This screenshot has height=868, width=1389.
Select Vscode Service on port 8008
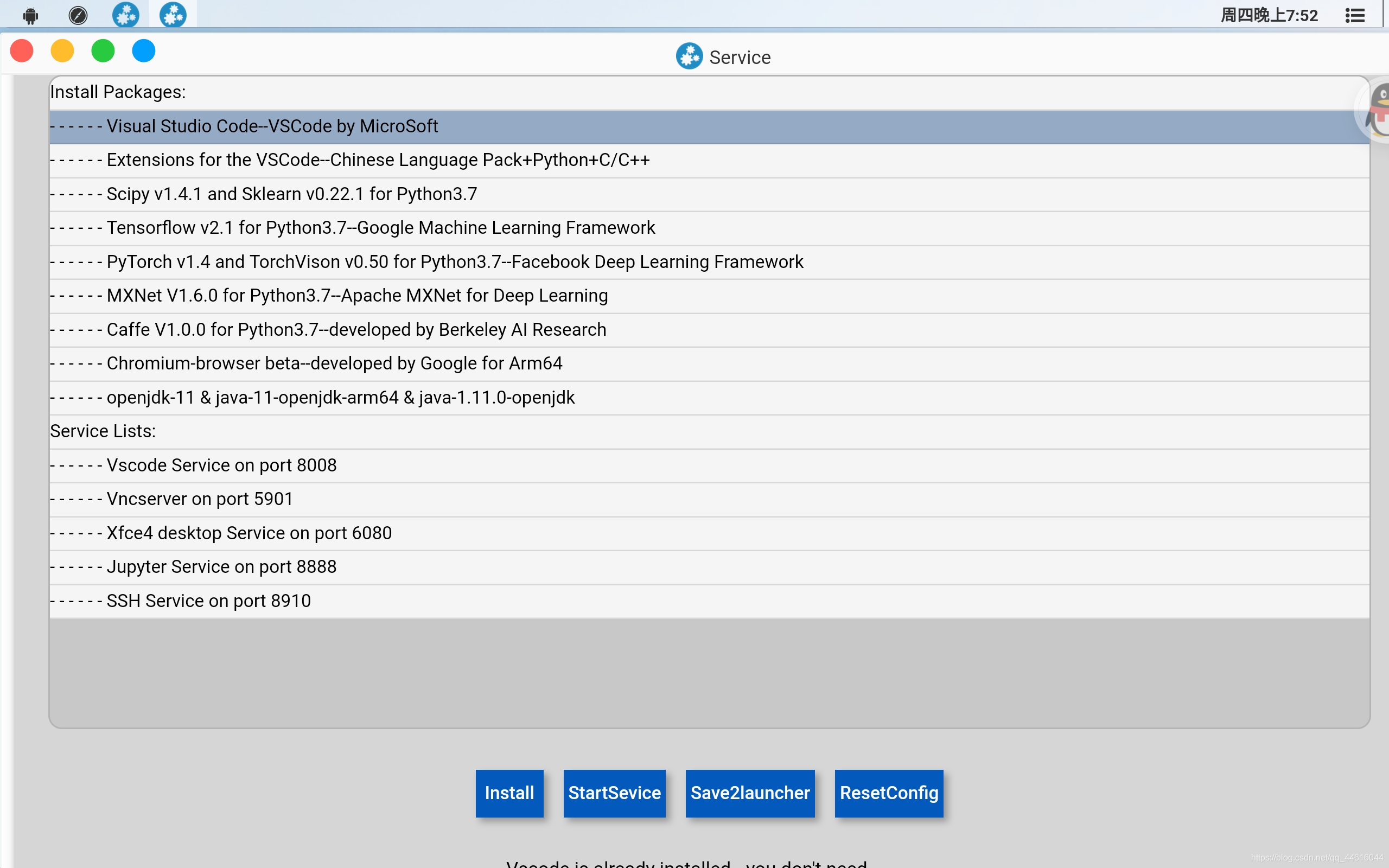click(710, 465)
